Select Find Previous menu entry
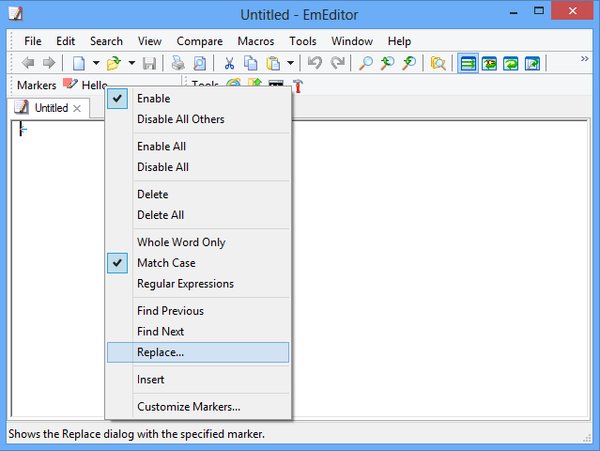The image size is (600, 451). pos(198,311)
